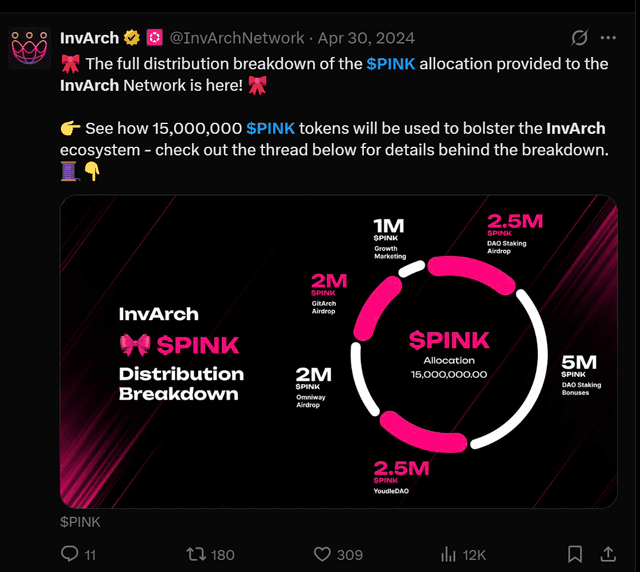The image size is (640, 572).
Task: Open the Apr 30, 2024 timestamp link
Action: click(x=367, y=38)
